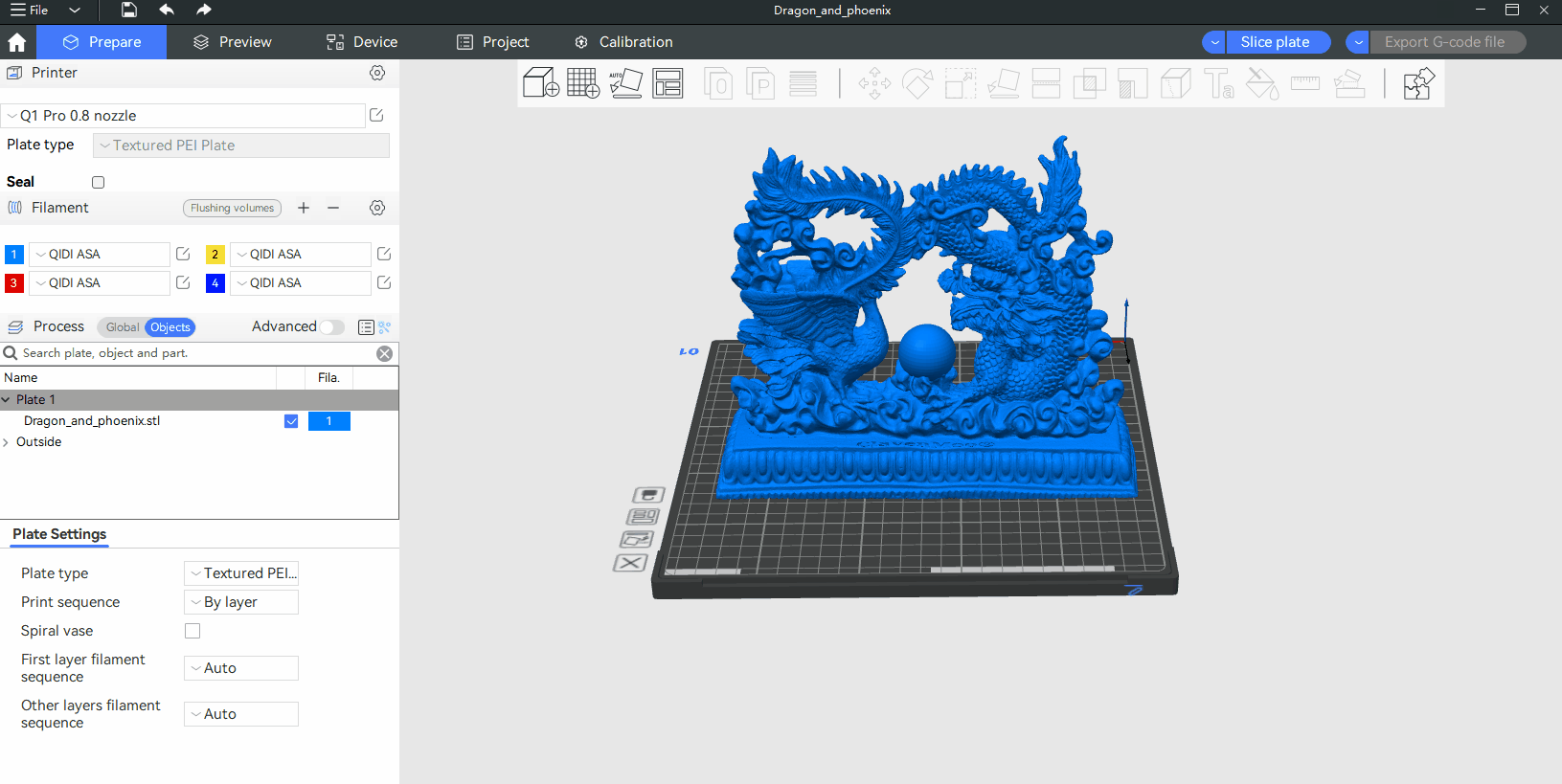
Task: Open printer settings gear icon
Action: point(377,73)
